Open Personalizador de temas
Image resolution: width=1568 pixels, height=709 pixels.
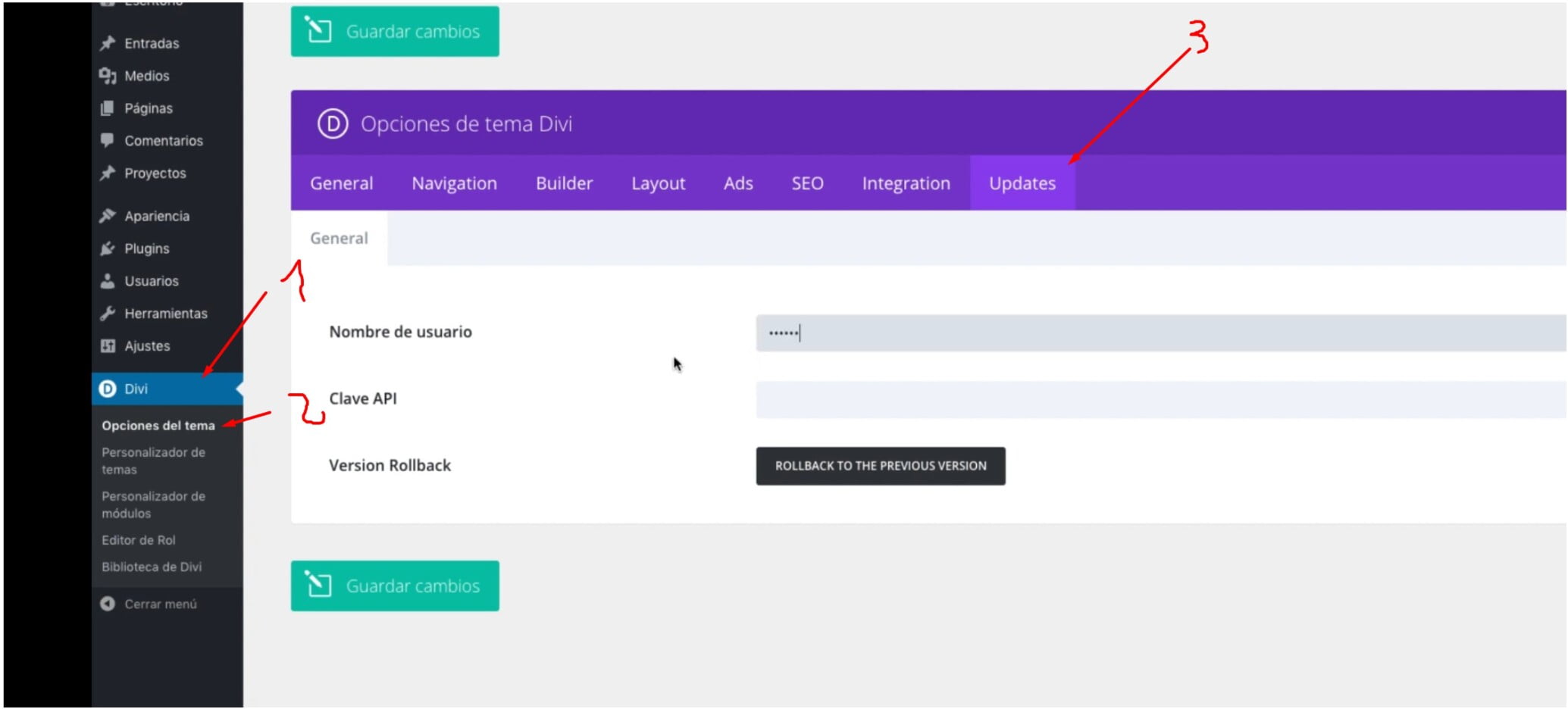coord(153,461)
